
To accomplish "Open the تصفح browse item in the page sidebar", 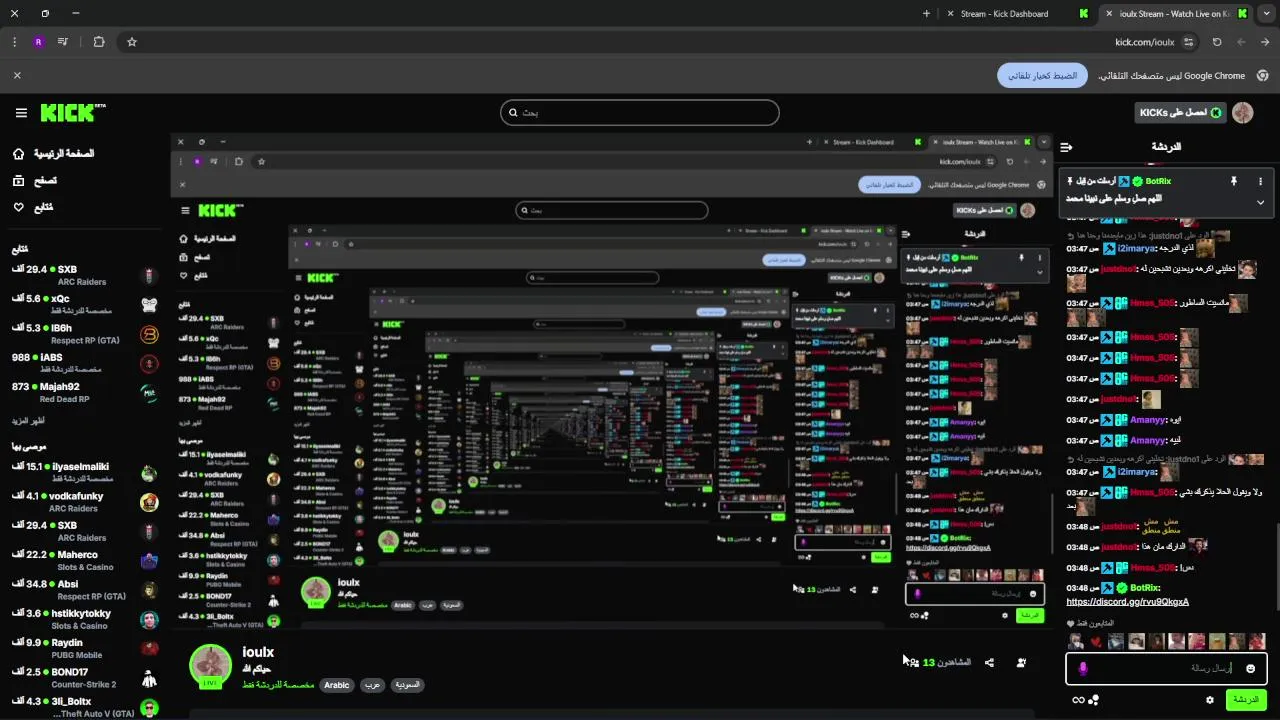I will tap(35, 181).
